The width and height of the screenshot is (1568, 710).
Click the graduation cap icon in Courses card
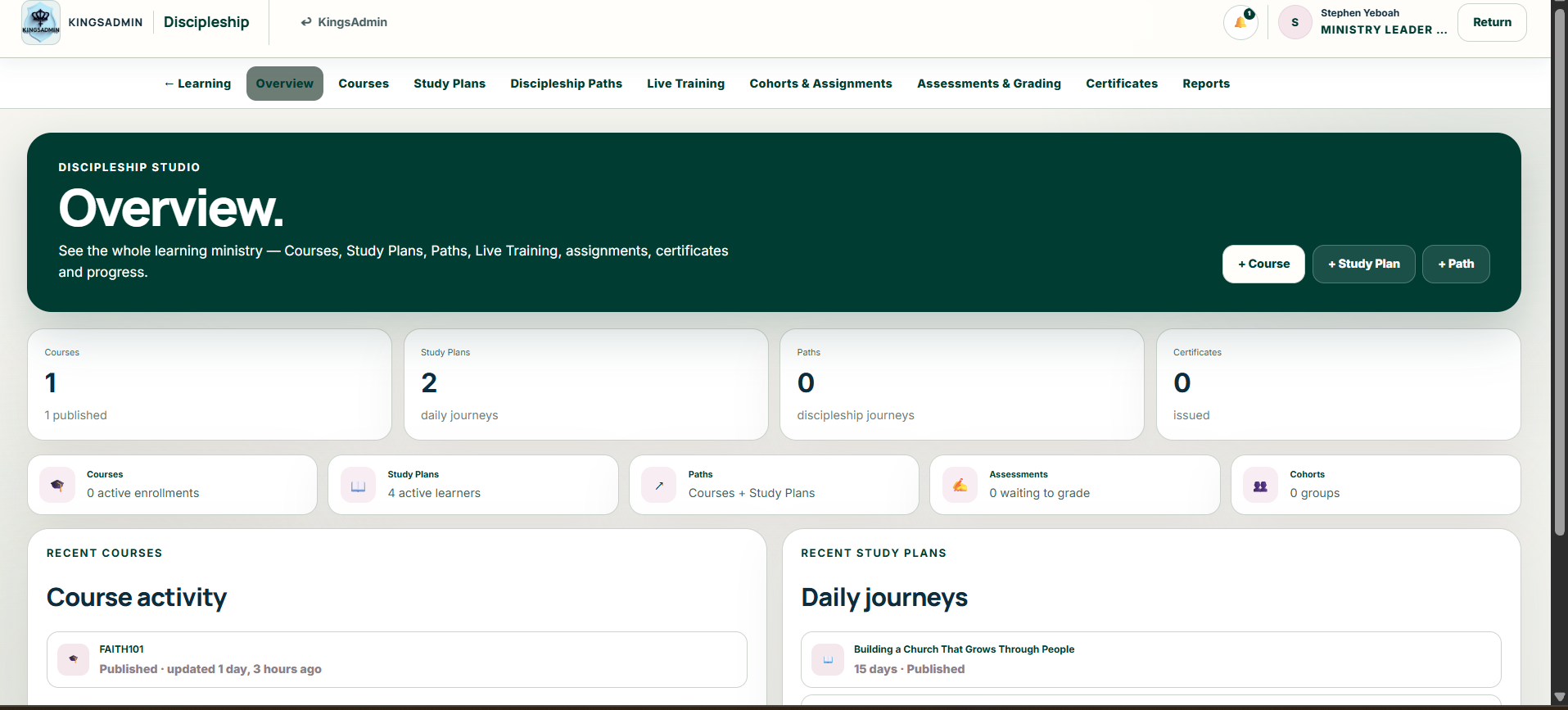(57, 486)
